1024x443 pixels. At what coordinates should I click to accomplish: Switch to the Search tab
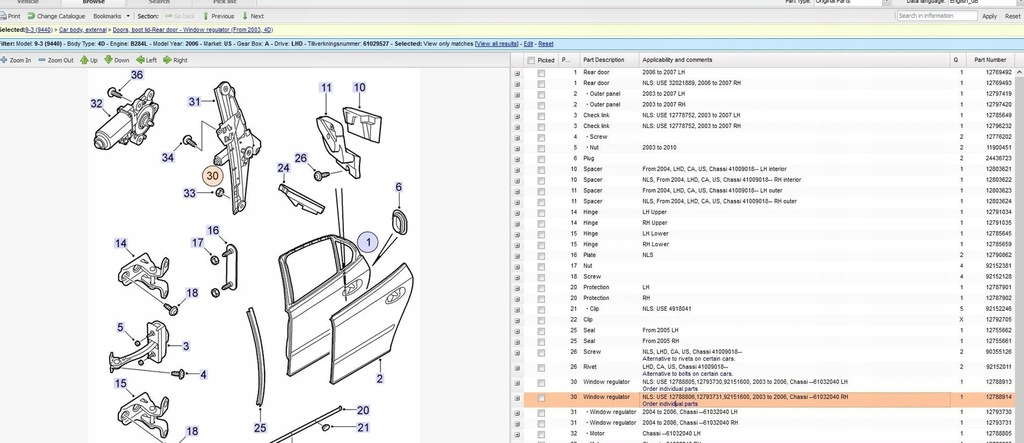pyautogui.click(x=158, y=2)
